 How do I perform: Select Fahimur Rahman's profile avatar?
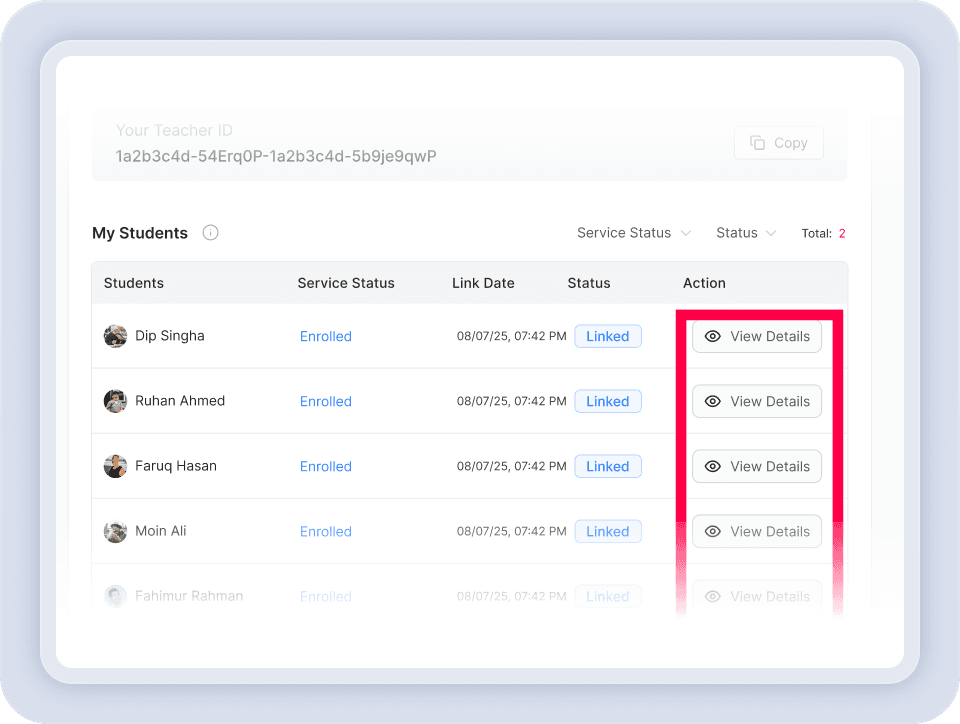tap(115, 596)
